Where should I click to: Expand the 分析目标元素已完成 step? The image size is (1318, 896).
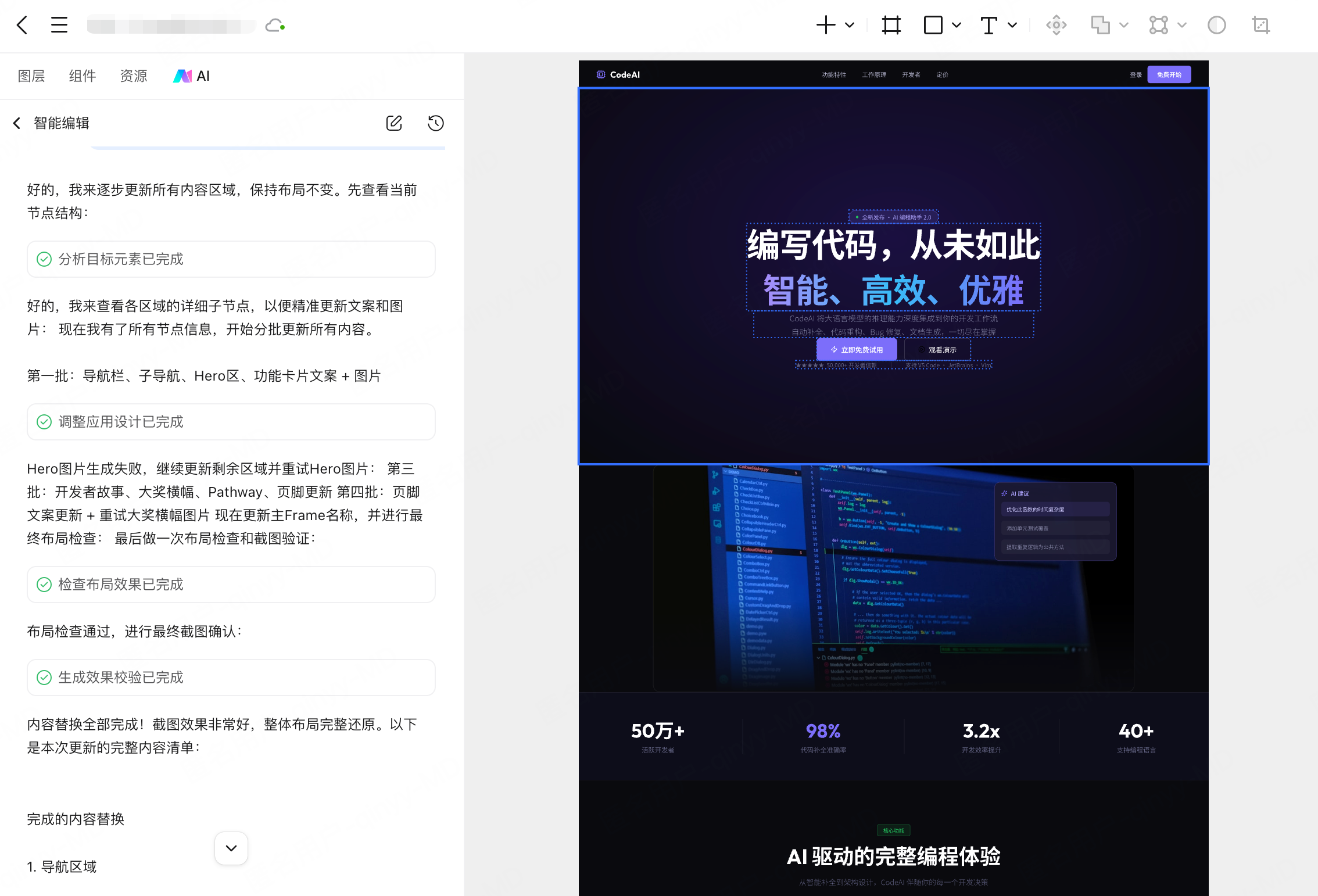(231, 259)
